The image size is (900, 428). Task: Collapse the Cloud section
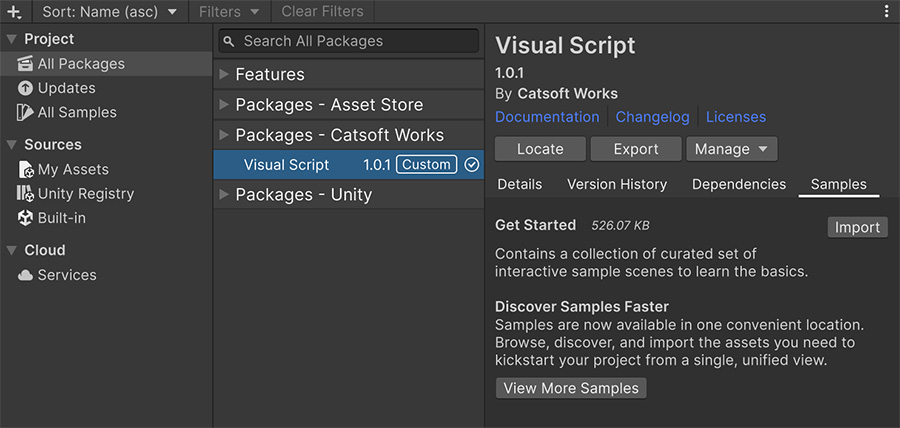click(x=11, y=251)
